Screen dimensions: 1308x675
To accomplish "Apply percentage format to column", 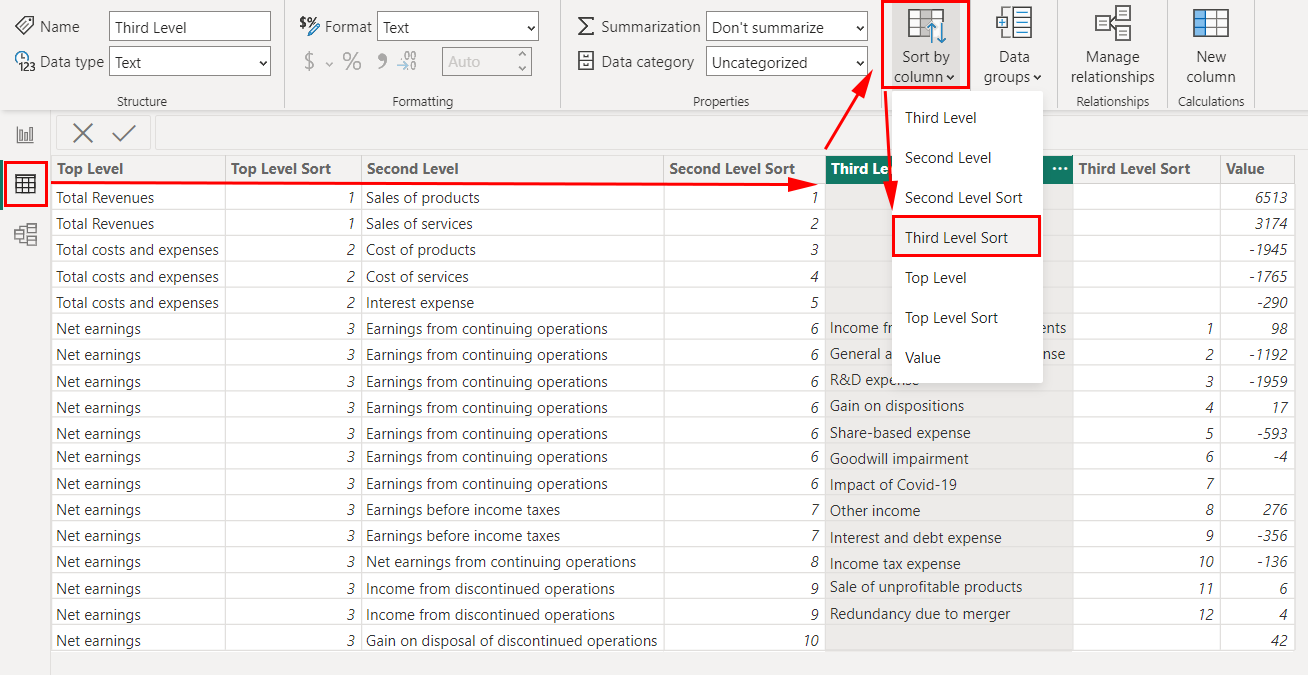I will click(x=352, y=62).
